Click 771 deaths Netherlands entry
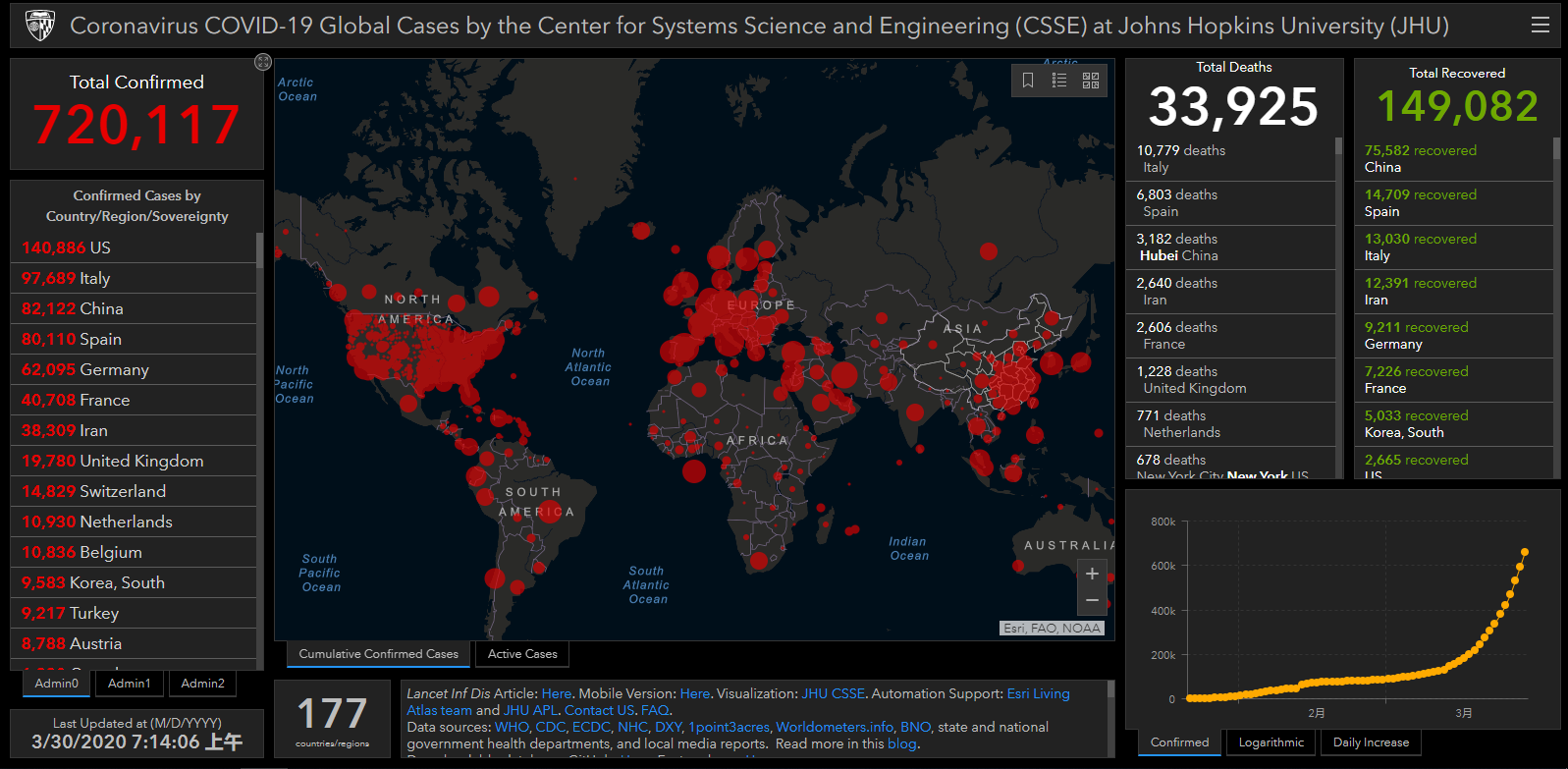1568x769 pixels. click(1231, 424)
